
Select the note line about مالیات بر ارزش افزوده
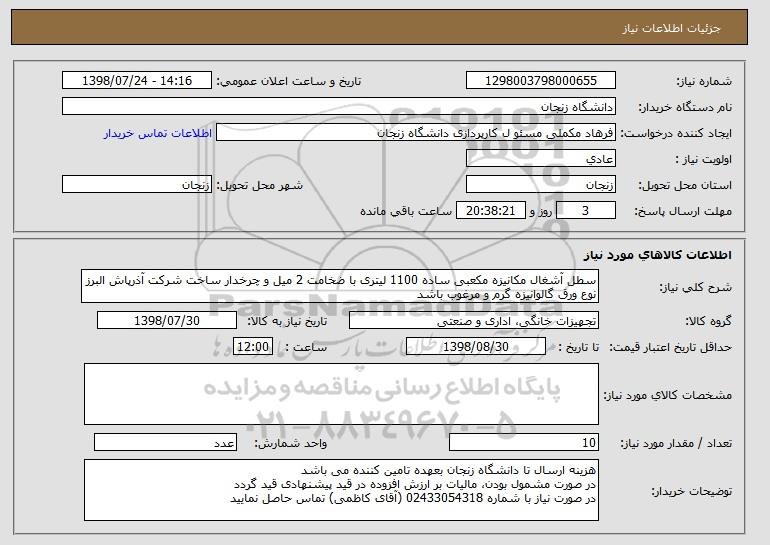415,484
